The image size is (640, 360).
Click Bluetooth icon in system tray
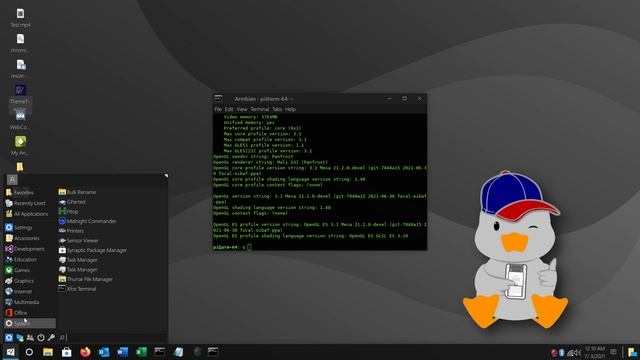pyautogui.click(x=562, y=352)
